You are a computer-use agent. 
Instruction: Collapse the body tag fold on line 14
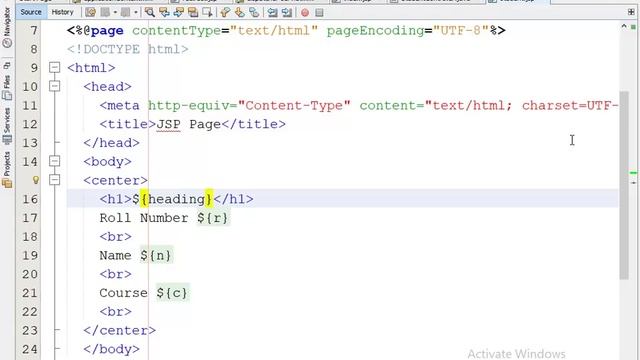[54, 161]
